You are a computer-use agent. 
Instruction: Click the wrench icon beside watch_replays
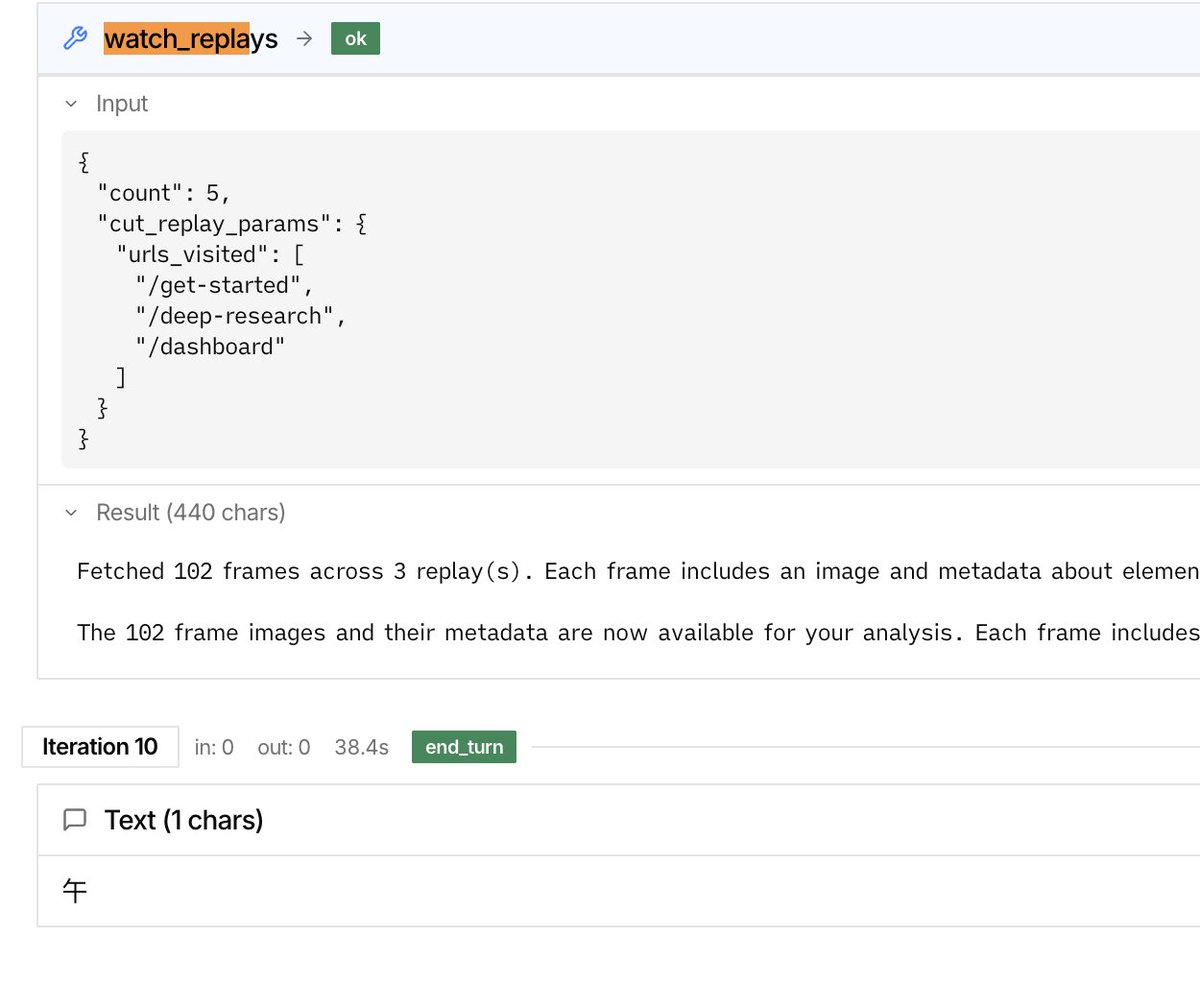tap(75, 39)
